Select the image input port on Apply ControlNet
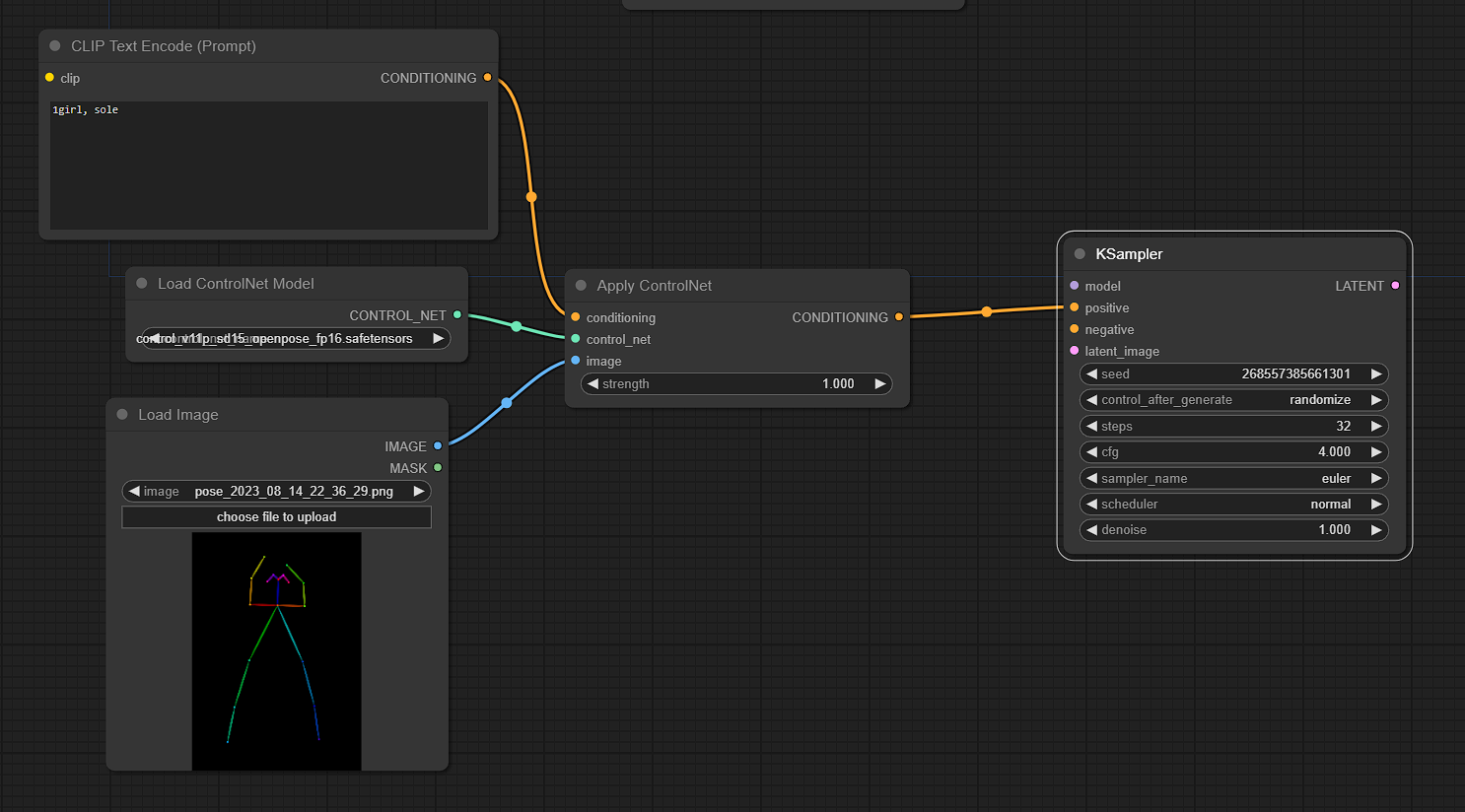Image resolution: width=1465 pixels, height=812 pixels. coord(575,361)
